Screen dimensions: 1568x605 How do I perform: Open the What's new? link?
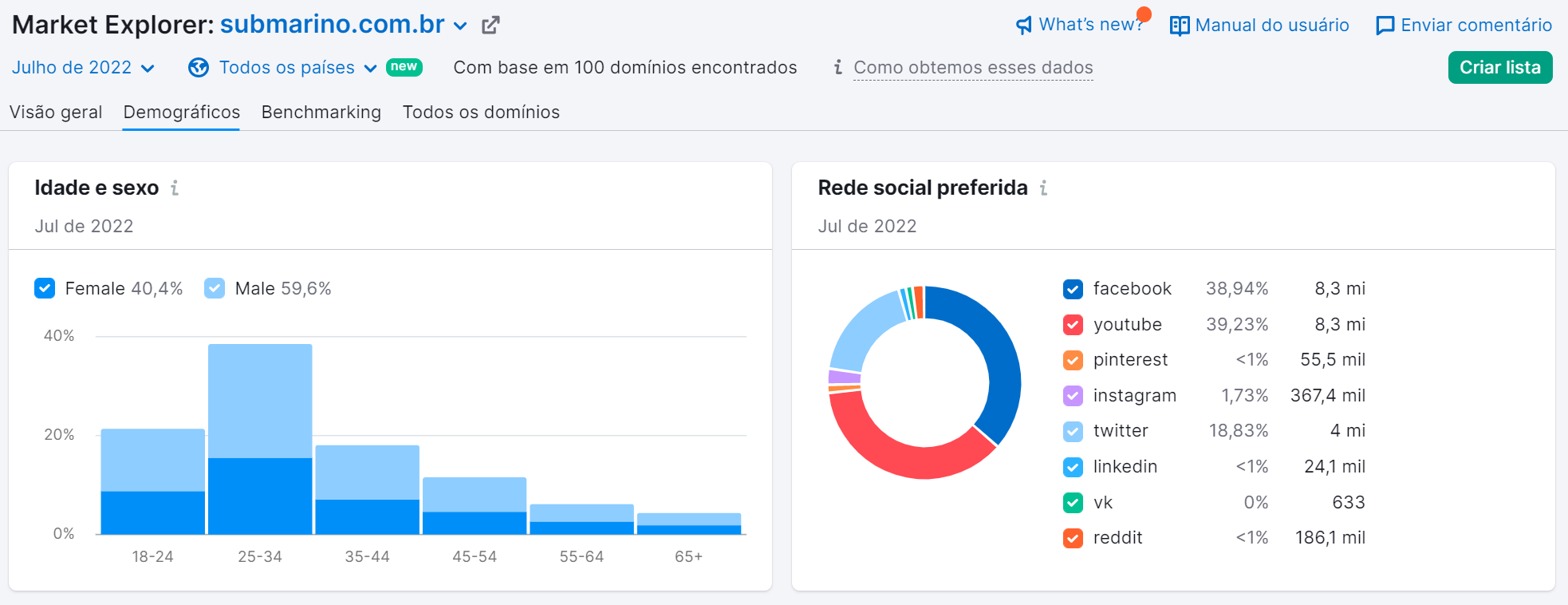[1090, 25]
